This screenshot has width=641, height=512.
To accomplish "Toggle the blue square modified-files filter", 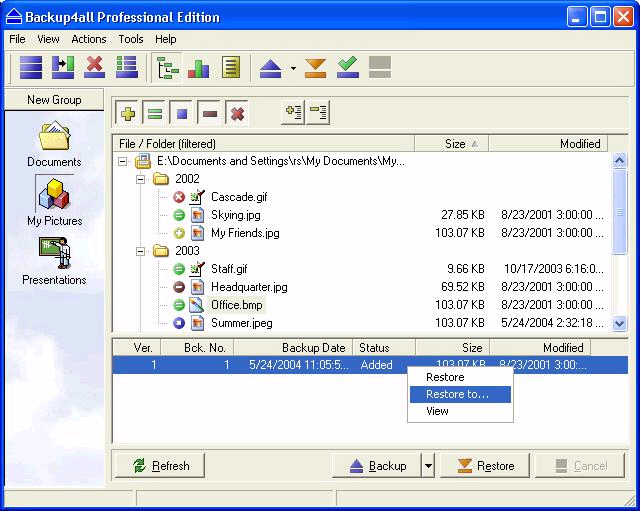I will [x=182, y=113].
